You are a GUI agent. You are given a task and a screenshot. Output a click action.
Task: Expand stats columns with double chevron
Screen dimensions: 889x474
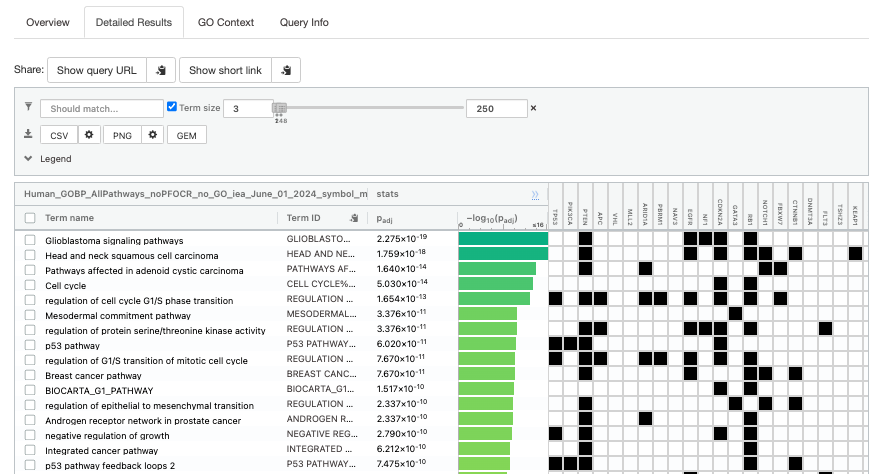click(x=535, y=194)
